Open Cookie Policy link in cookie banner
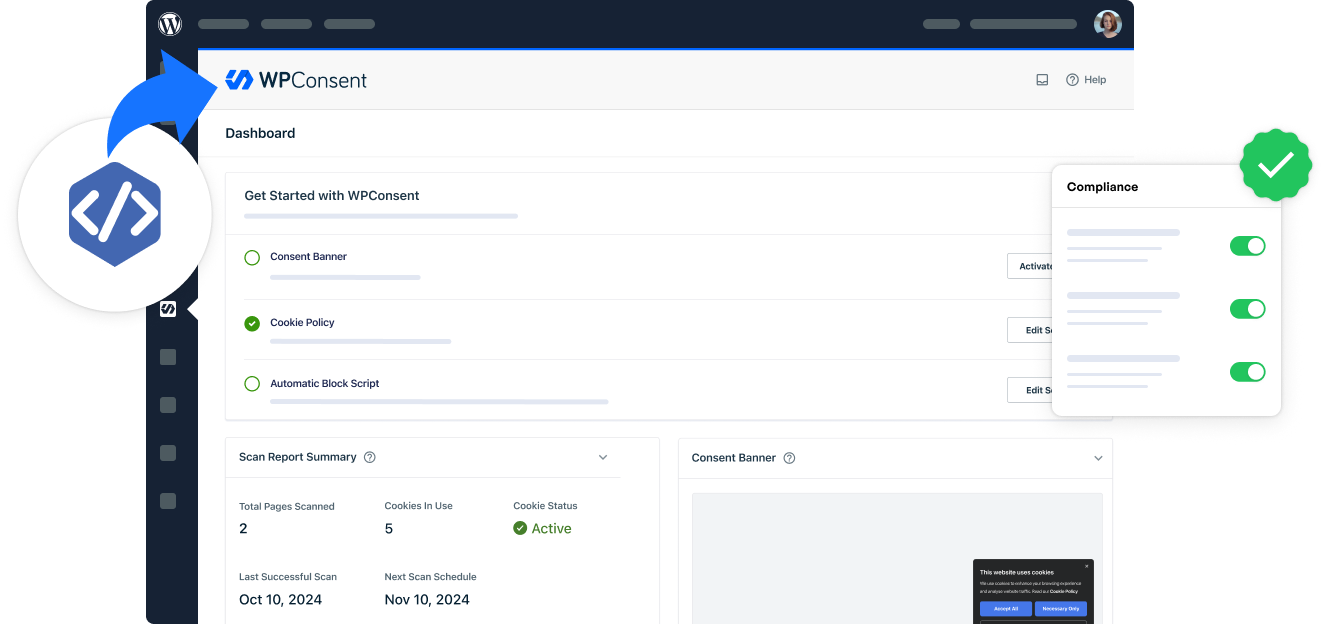 point(1064,591)
